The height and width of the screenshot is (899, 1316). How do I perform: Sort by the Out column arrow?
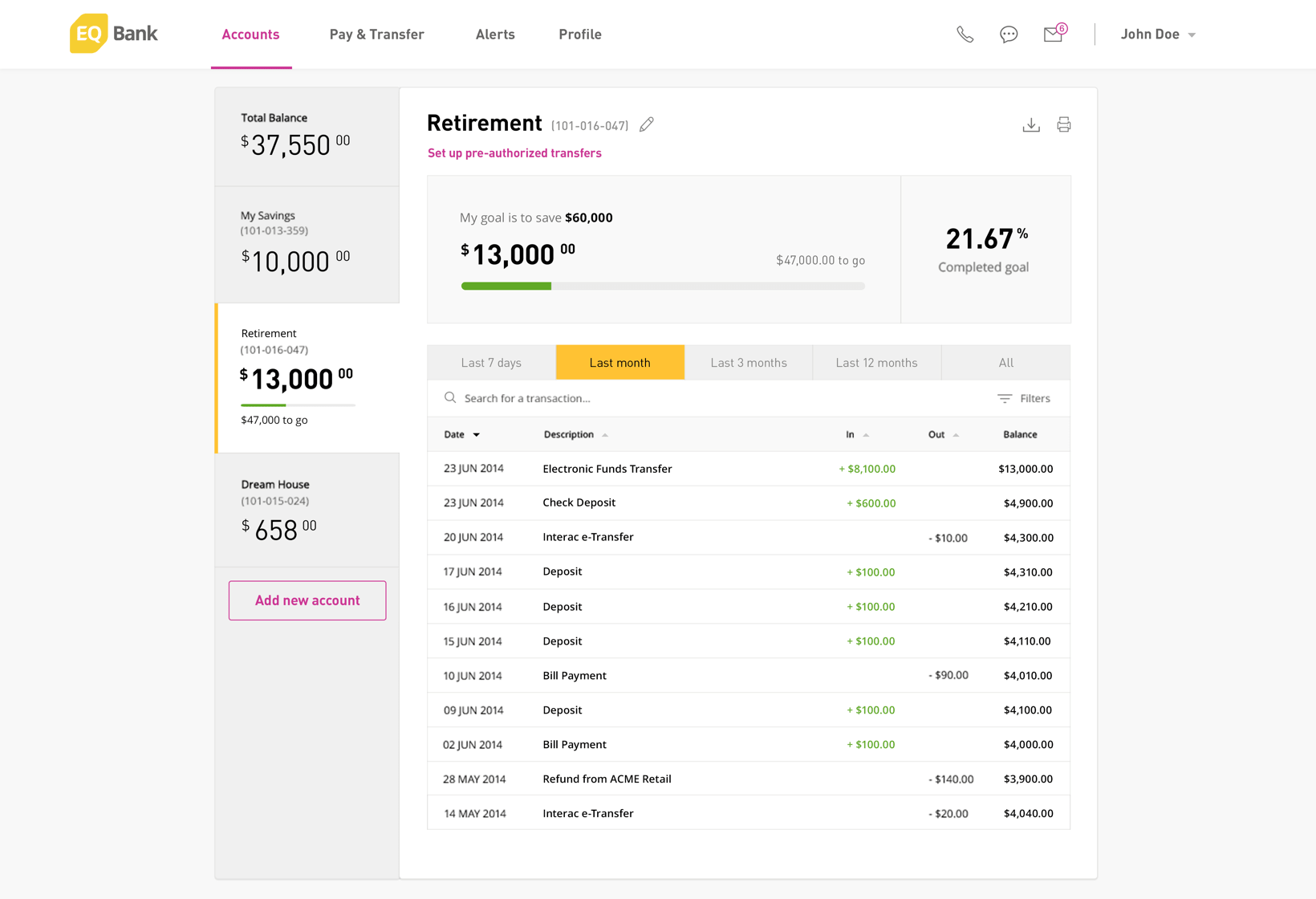pyautogui.click(x=956, y=435)
